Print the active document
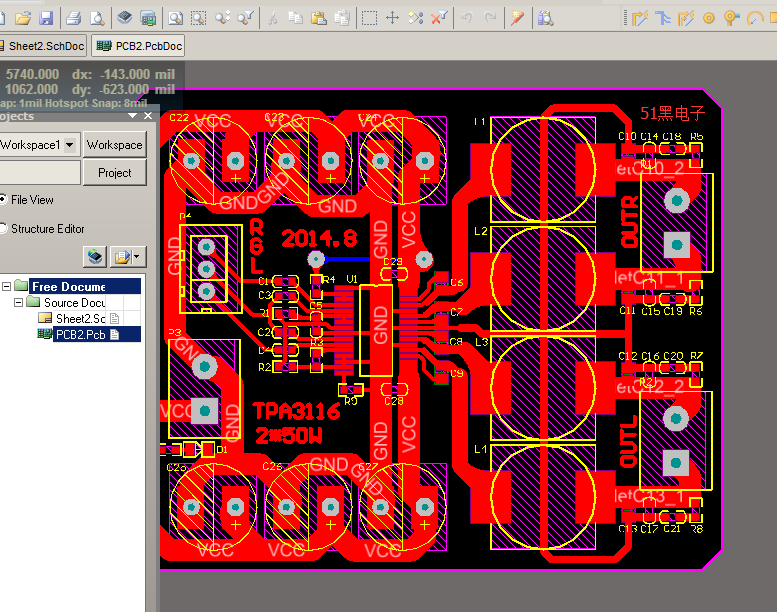The height and width of the screenshot is (612, 777). 73,19
